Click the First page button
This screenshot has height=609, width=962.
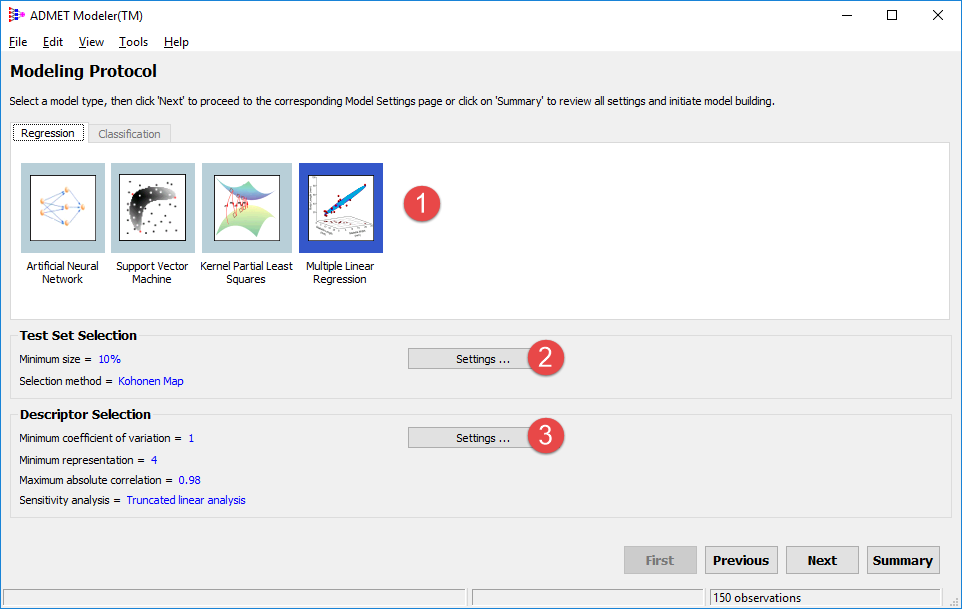click(660, 560)
